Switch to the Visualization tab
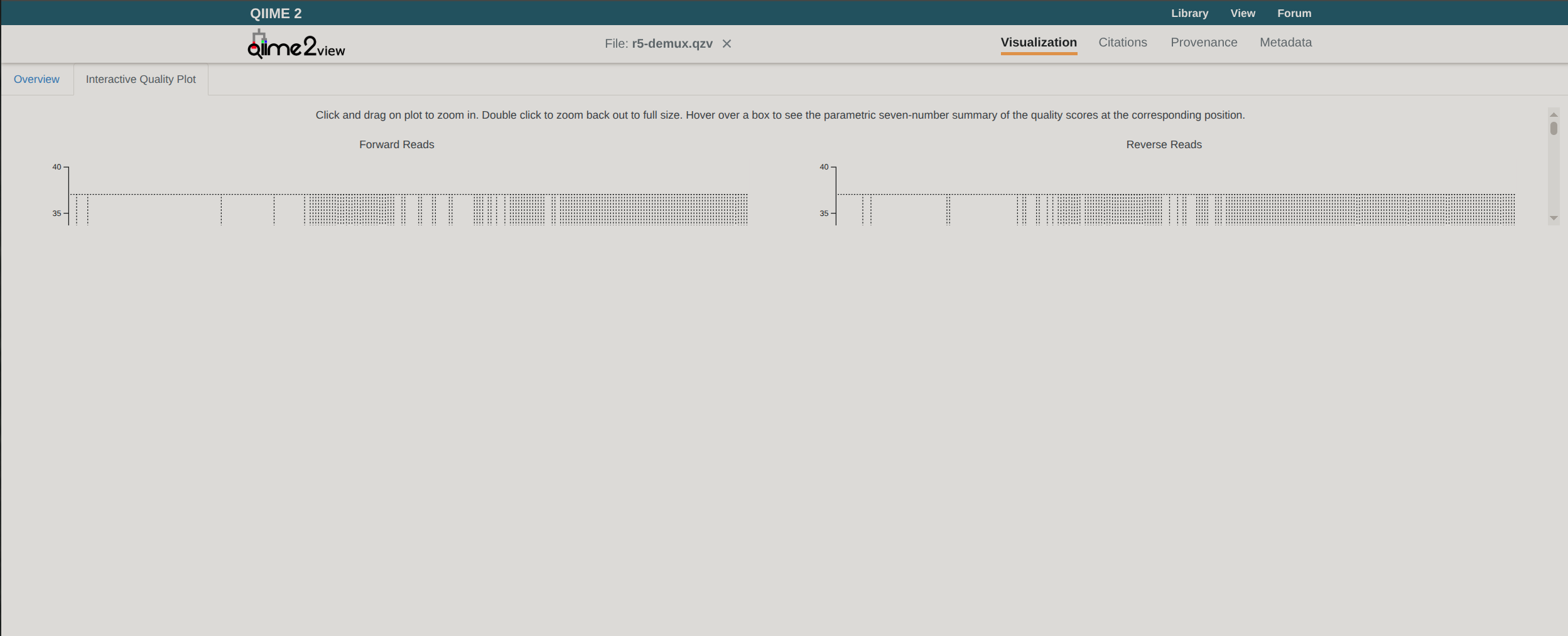This screenshot has height=636, width=1568. click(x=1038, y=43)
